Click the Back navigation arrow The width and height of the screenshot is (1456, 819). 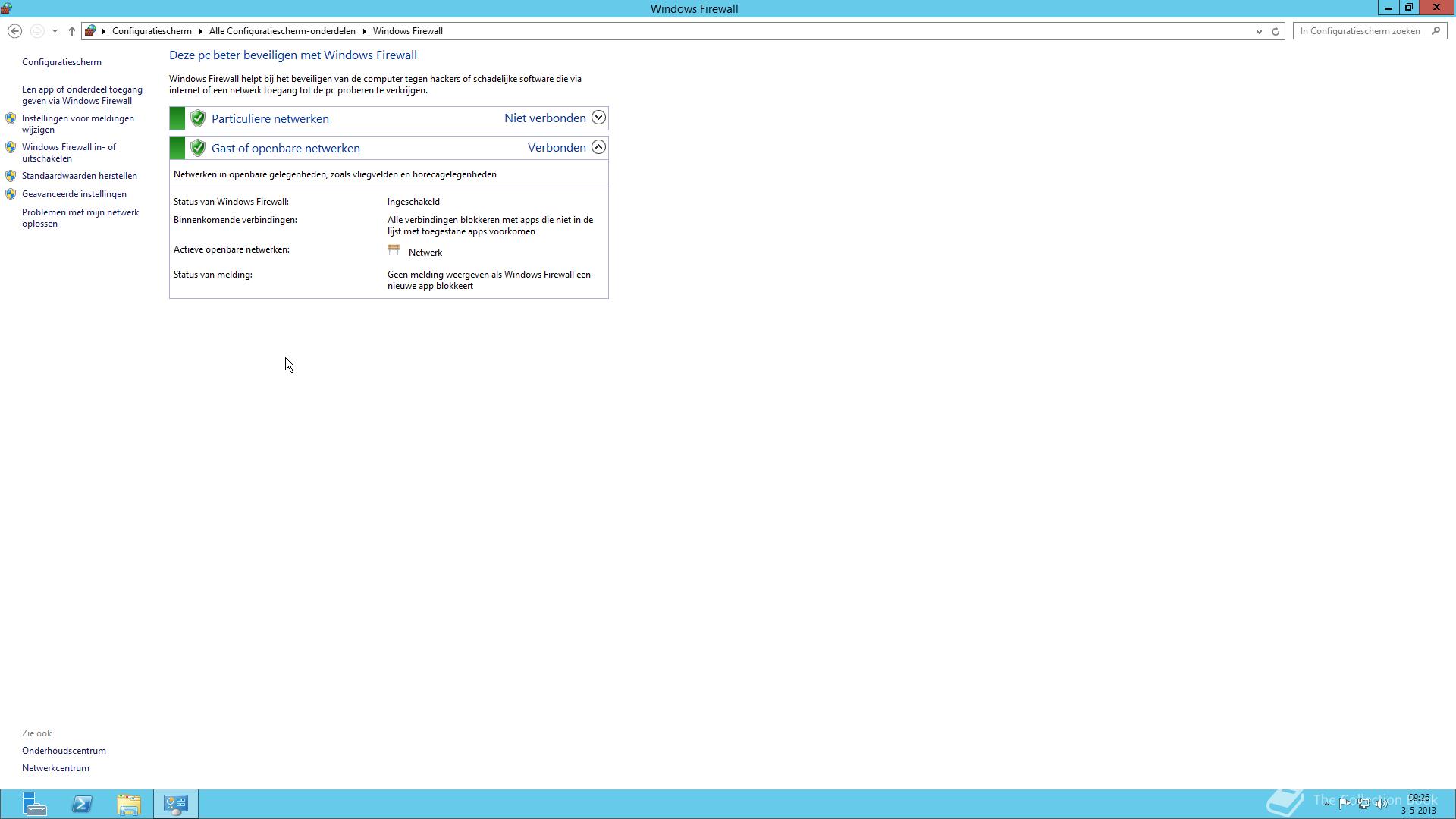(x=14, y=31)
